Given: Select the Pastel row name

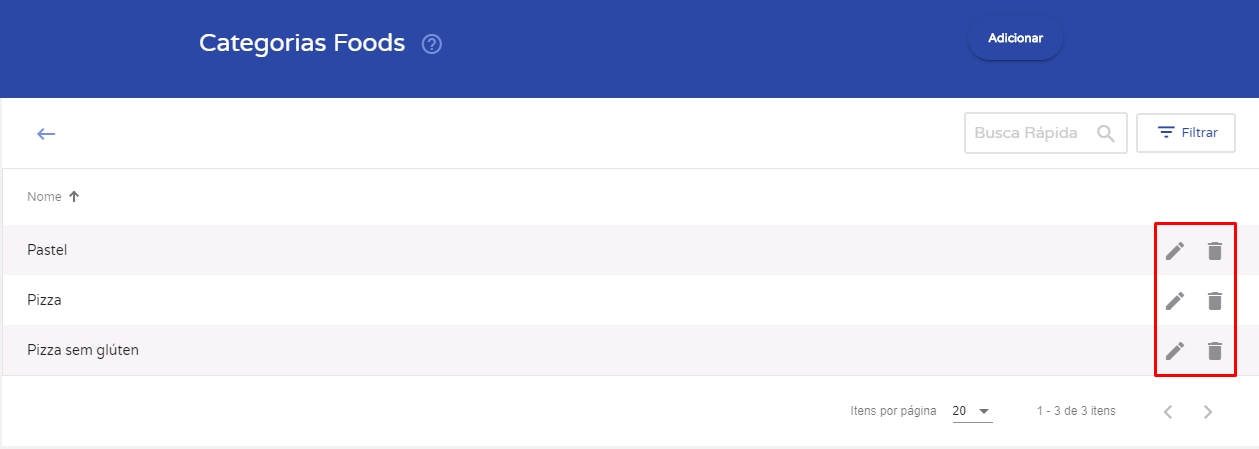Looking at the screenshot, I should (x=47, y=250).
